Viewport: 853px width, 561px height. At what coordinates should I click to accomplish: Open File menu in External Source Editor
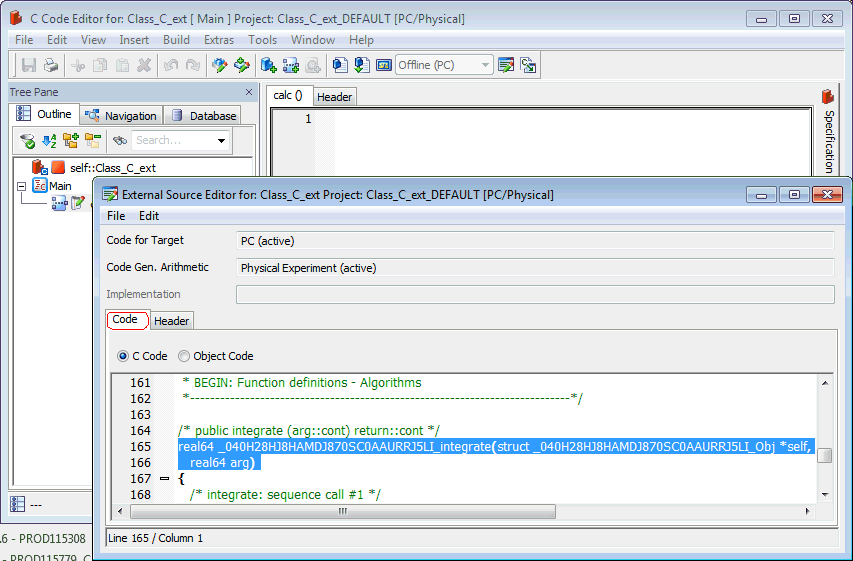(x=116, y=216)
